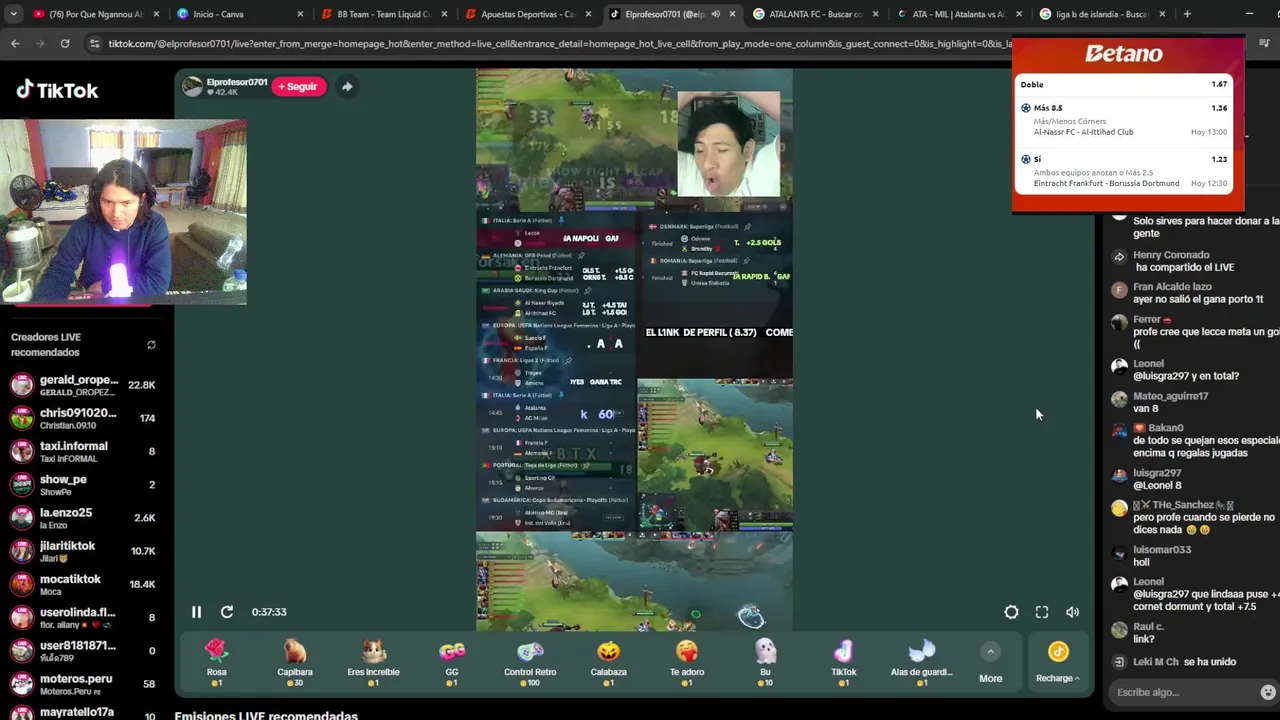Click Henry Coronado chat username
The height and width of the screenshot is (720, 1280).
coord(1171,255)
